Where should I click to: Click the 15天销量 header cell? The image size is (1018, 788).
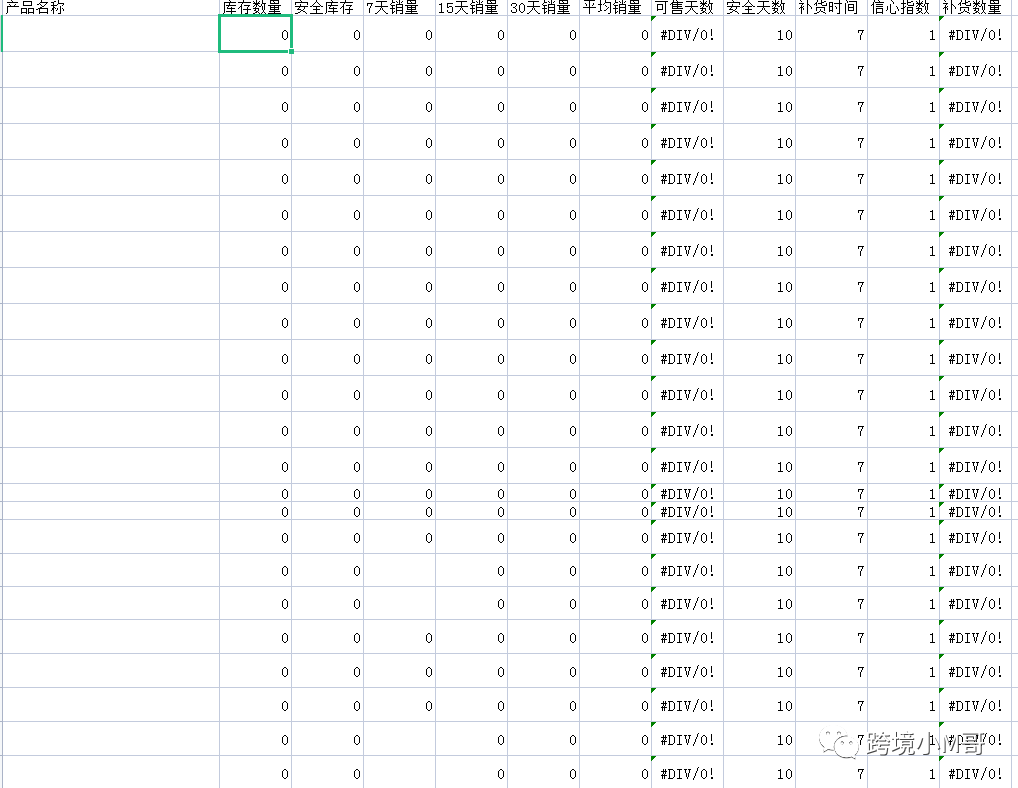(471, 8)
